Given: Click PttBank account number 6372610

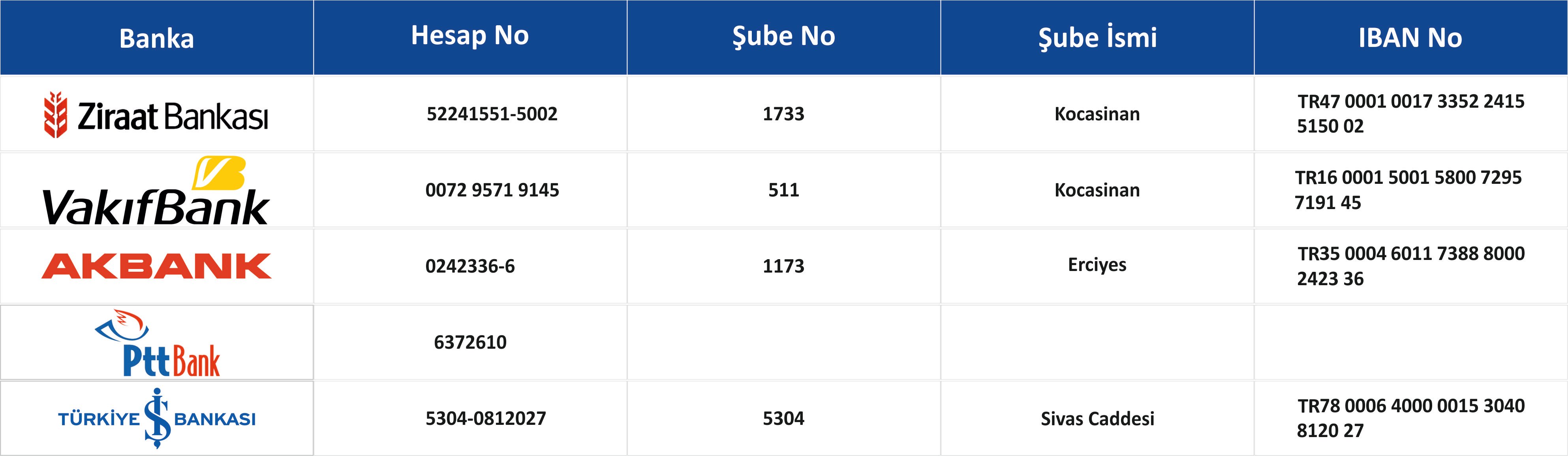Looking at the screenshot, I should coord(470,342).
